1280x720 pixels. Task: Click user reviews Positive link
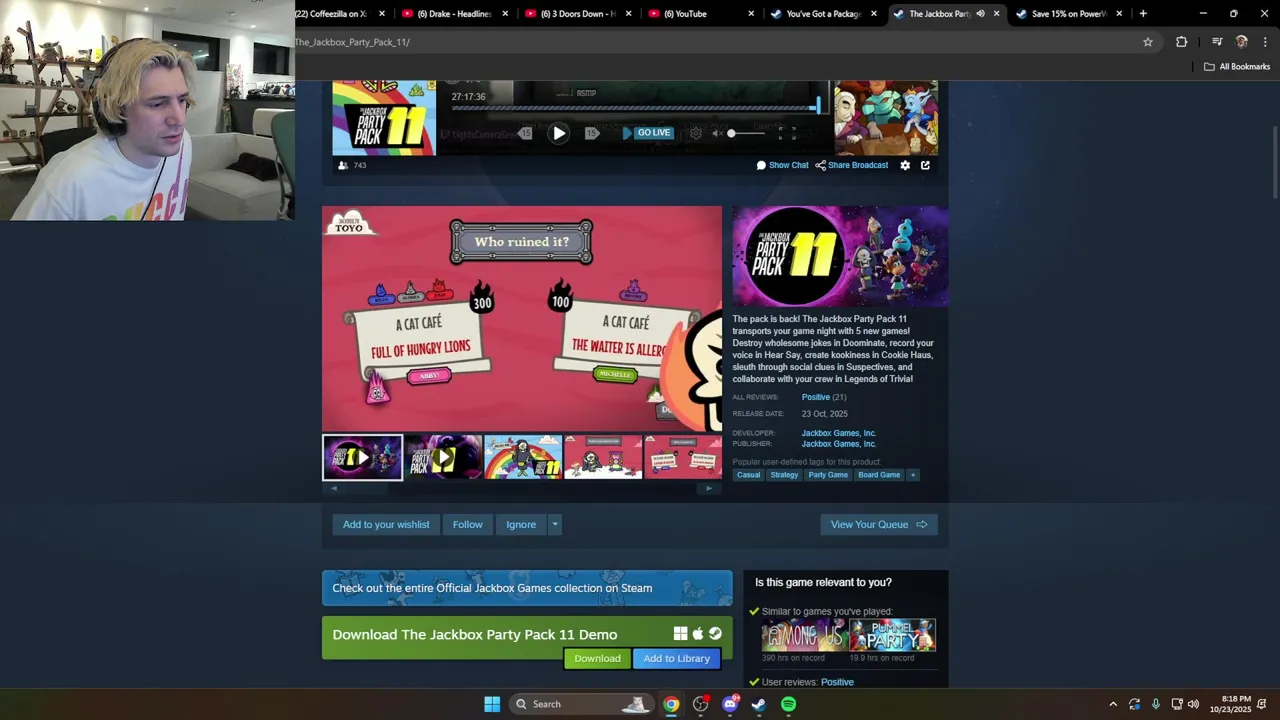point(837,682)
